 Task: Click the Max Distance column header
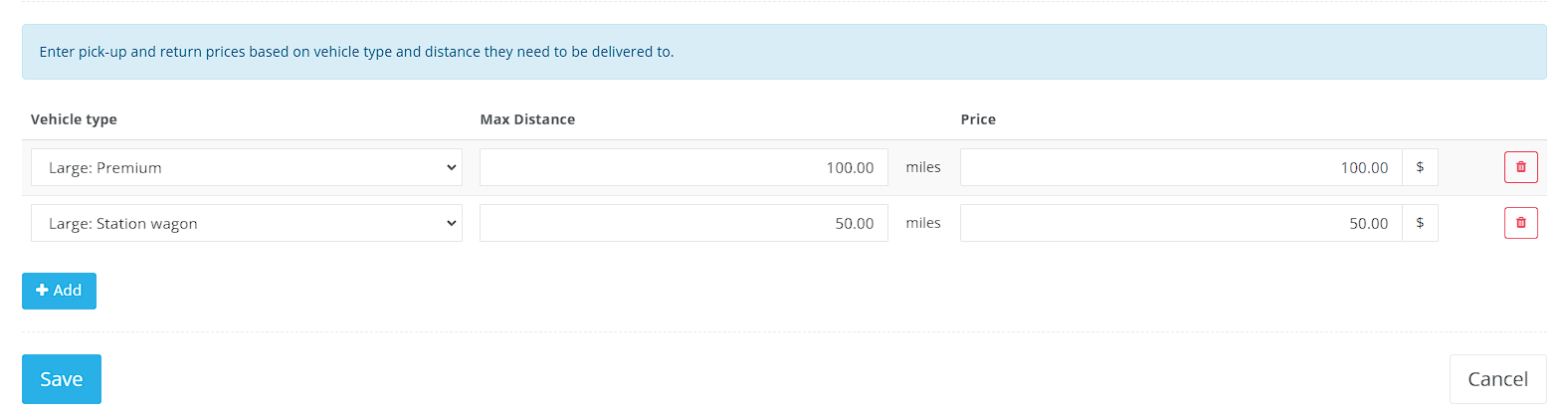pos(527,119)
